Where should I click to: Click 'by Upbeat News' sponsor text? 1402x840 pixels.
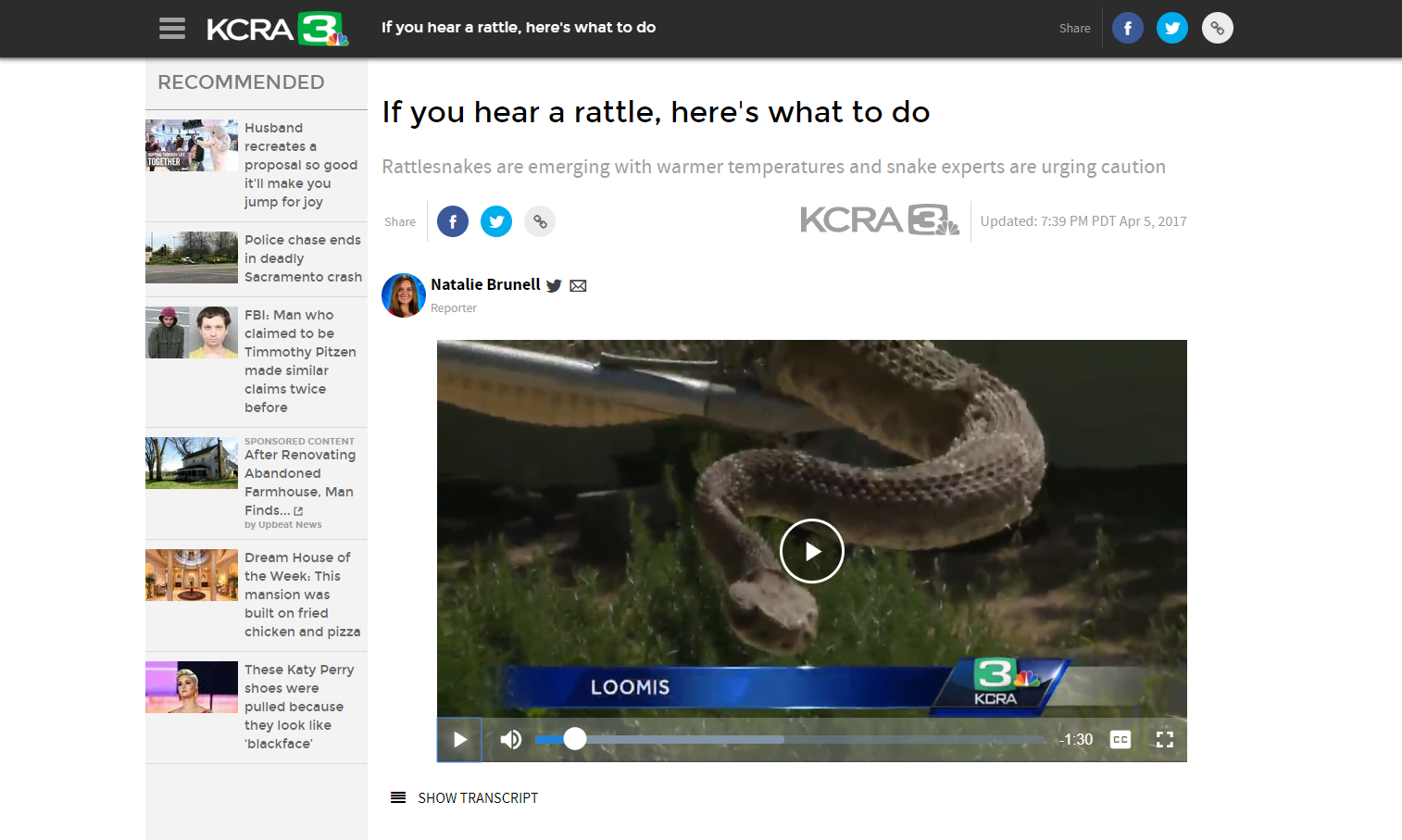click(283, 524)
